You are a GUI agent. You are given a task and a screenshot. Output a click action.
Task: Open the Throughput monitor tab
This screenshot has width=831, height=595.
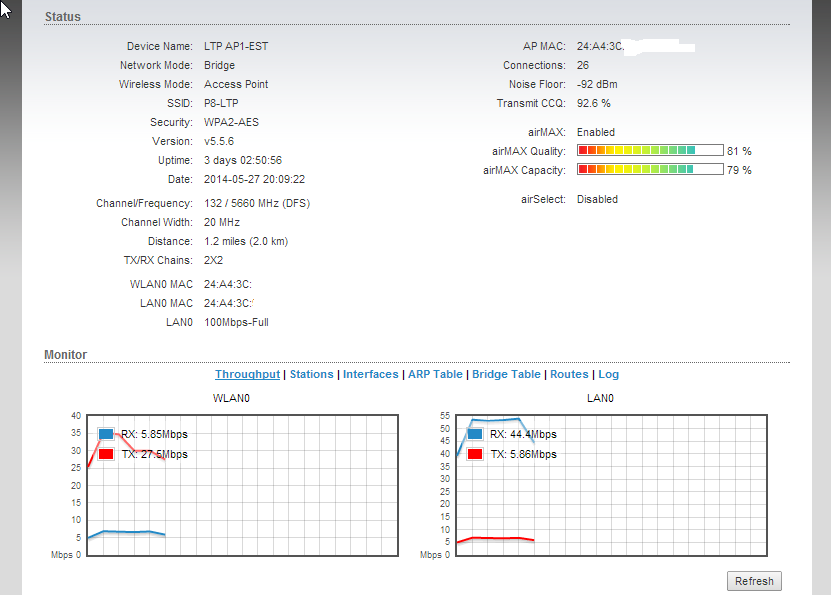coord(247,374)
